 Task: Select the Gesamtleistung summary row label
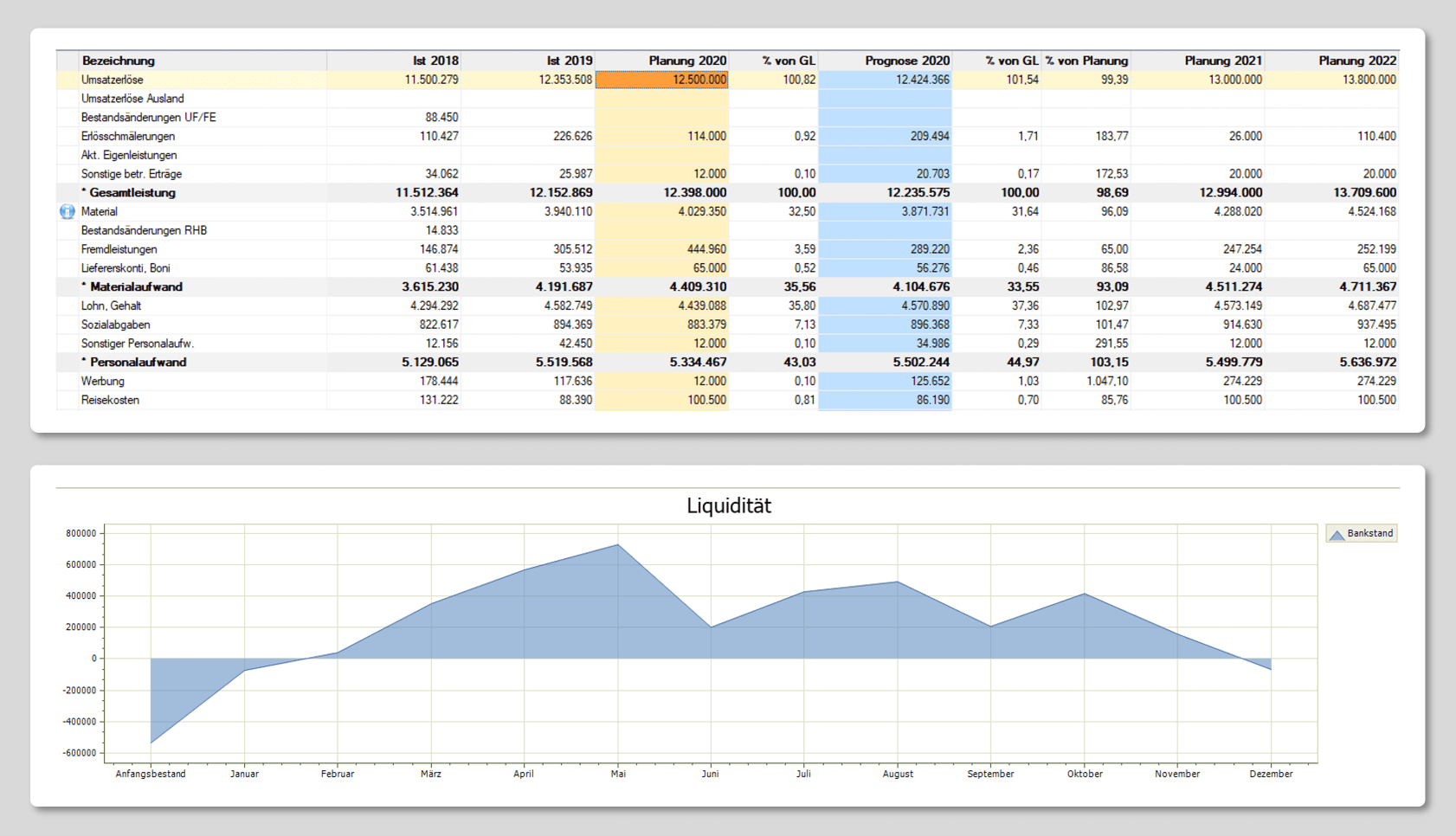(x=128, y=193)
